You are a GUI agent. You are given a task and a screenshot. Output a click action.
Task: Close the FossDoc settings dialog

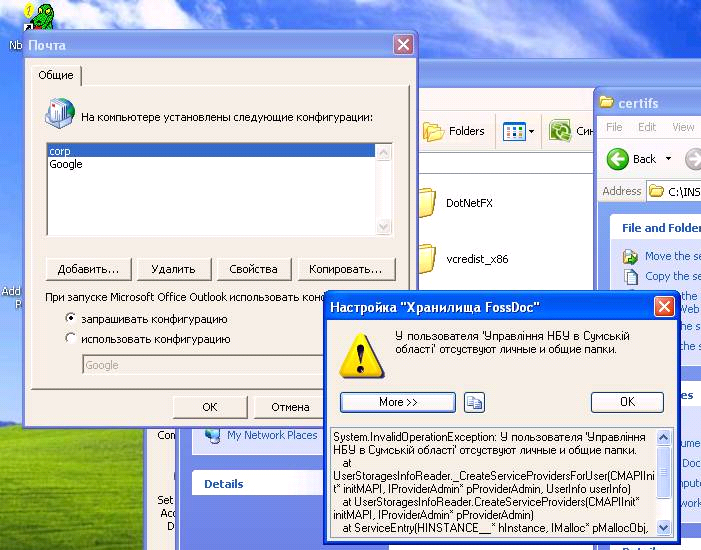tap(664, 307)
